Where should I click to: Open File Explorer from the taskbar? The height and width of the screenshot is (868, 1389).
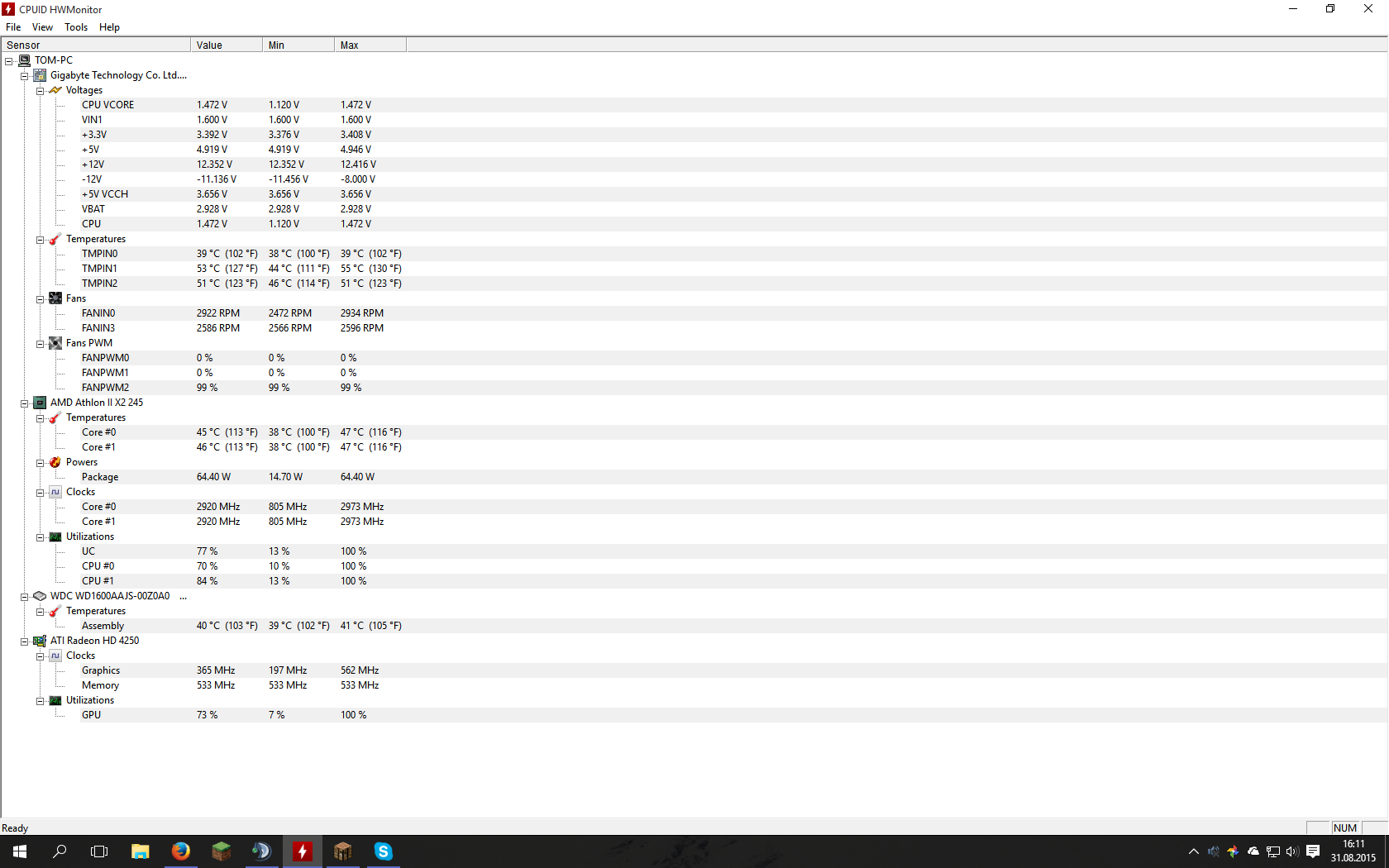click(141, 851)
